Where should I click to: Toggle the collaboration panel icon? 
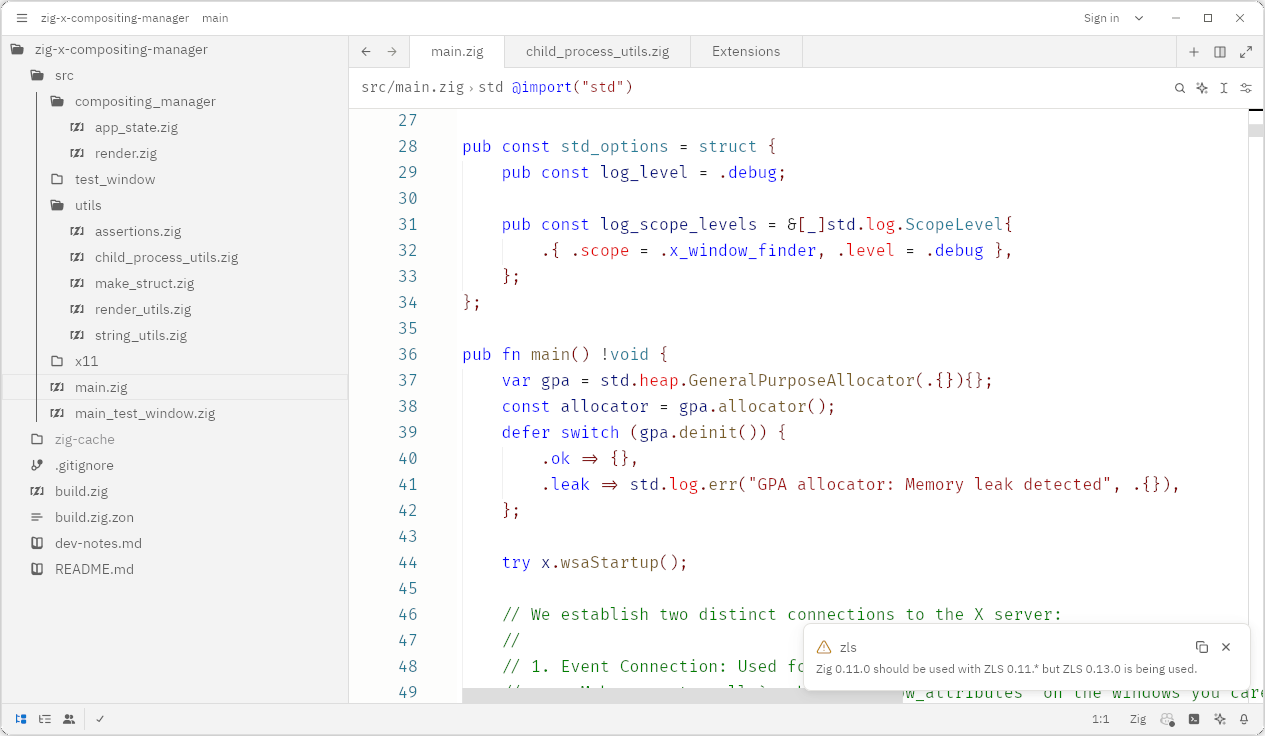[69, 718]
